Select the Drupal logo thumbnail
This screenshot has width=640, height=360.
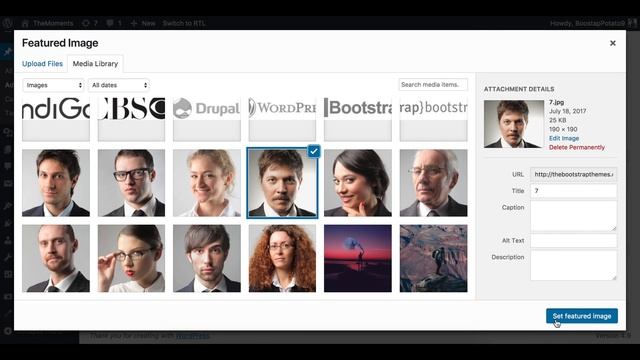(x=207, y=119)
